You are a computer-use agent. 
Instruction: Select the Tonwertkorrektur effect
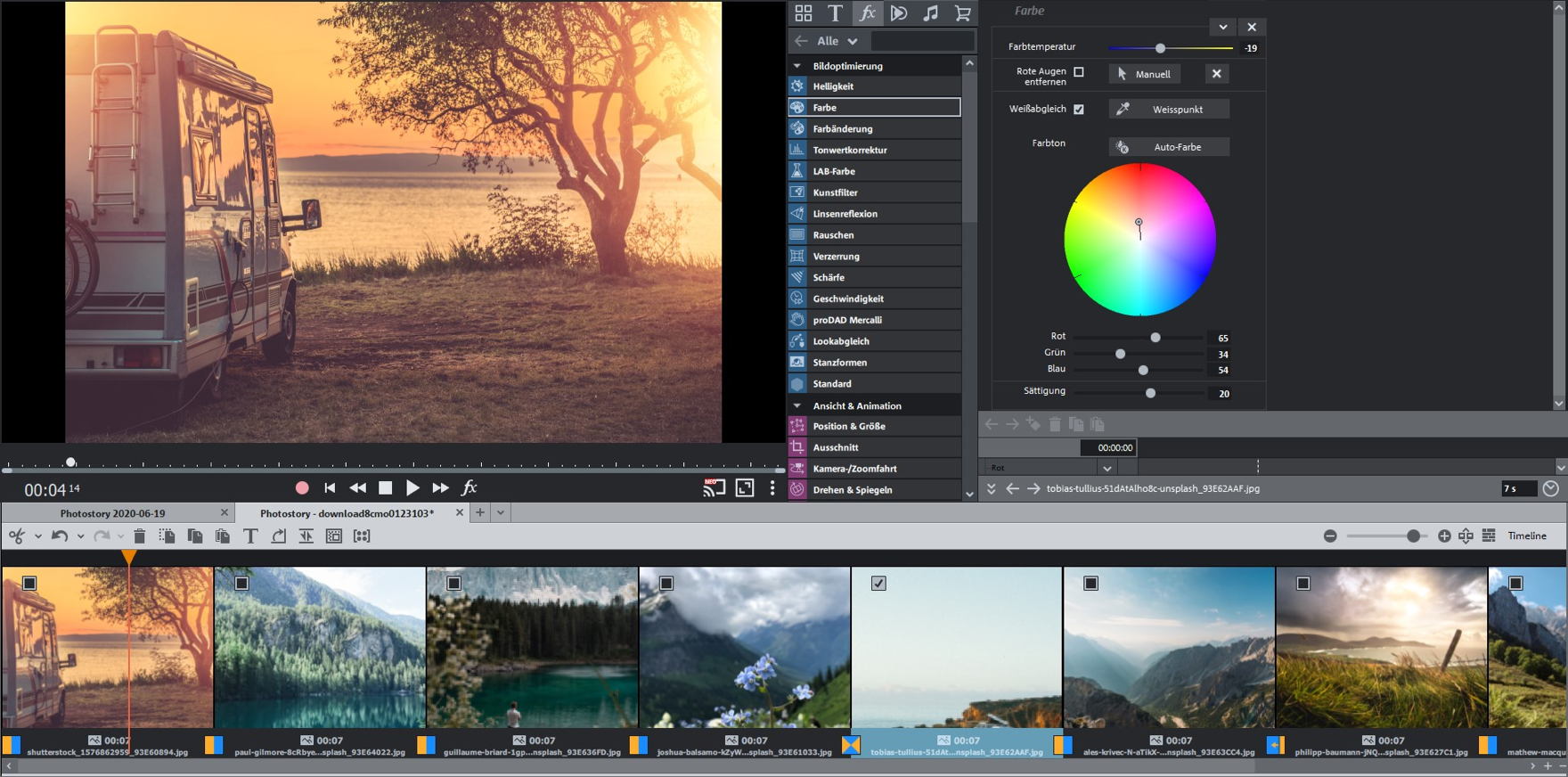point(849,150)
